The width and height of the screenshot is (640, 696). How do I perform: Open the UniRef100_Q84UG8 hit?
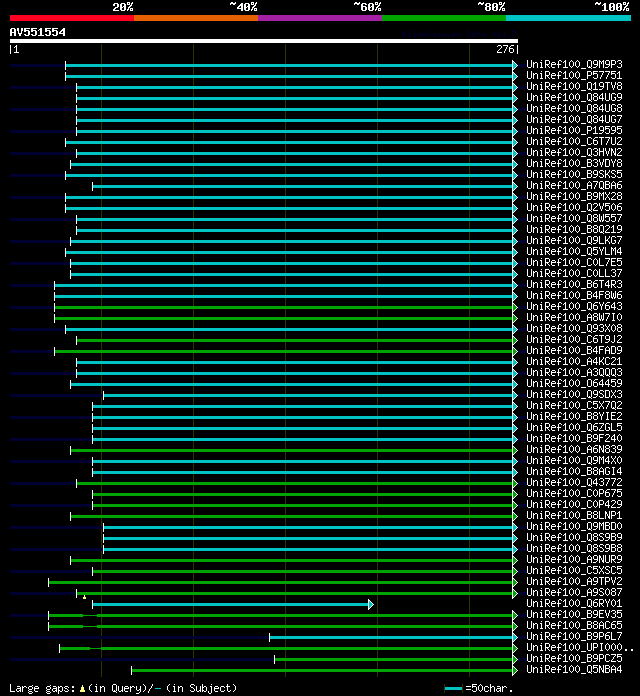(574, 108)
